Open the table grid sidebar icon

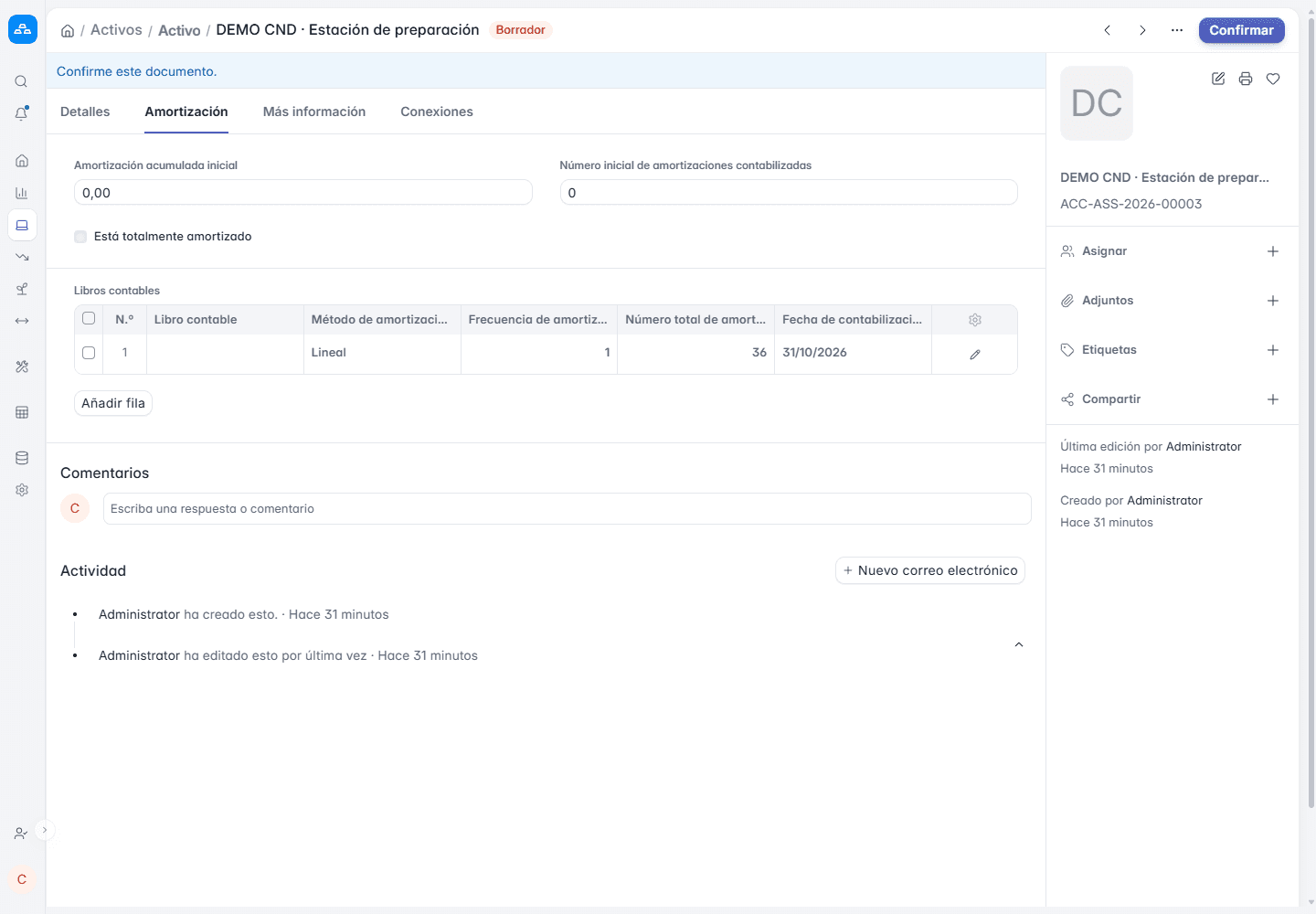point(22,412)
